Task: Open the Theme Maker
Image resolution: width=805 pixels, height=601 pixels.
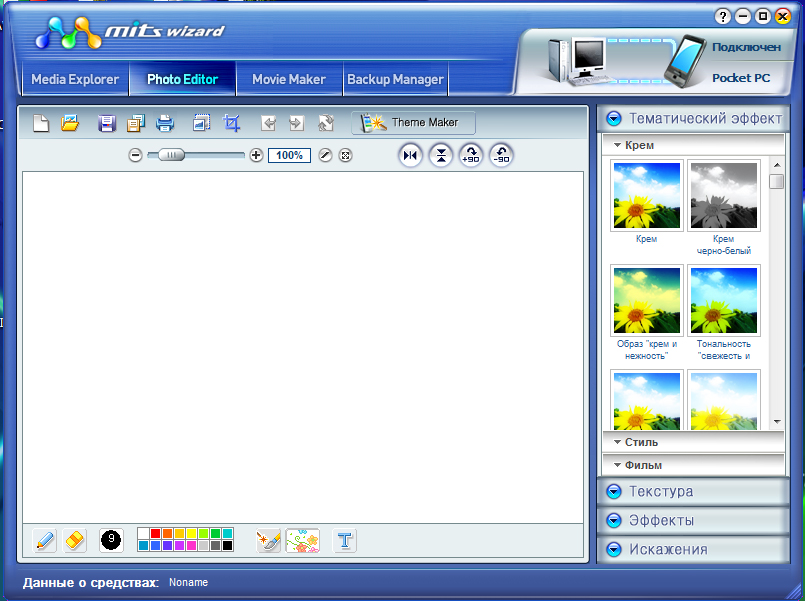Action: 413,123
